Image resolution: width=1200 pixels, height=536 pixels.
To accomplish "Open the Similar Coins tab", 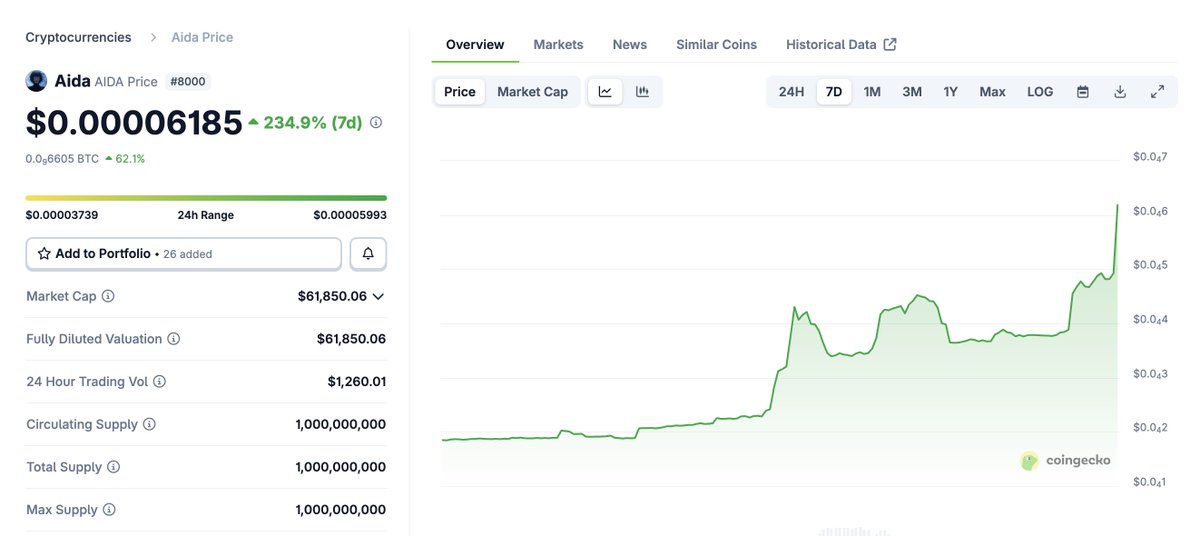I will point(716,44).
